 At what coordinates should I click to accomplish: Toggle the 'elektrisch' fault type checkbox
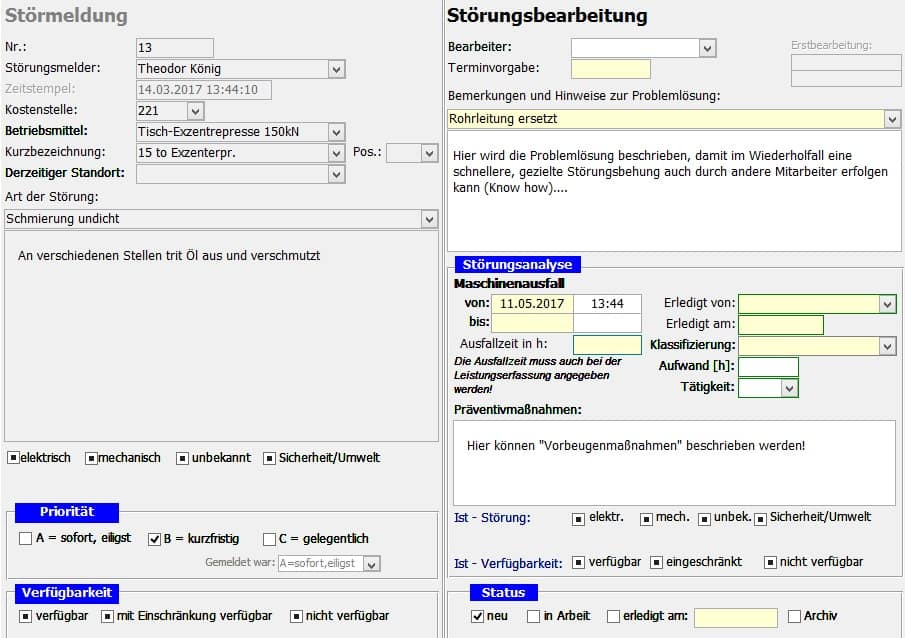pyautogui.click(x=13, y=458)
